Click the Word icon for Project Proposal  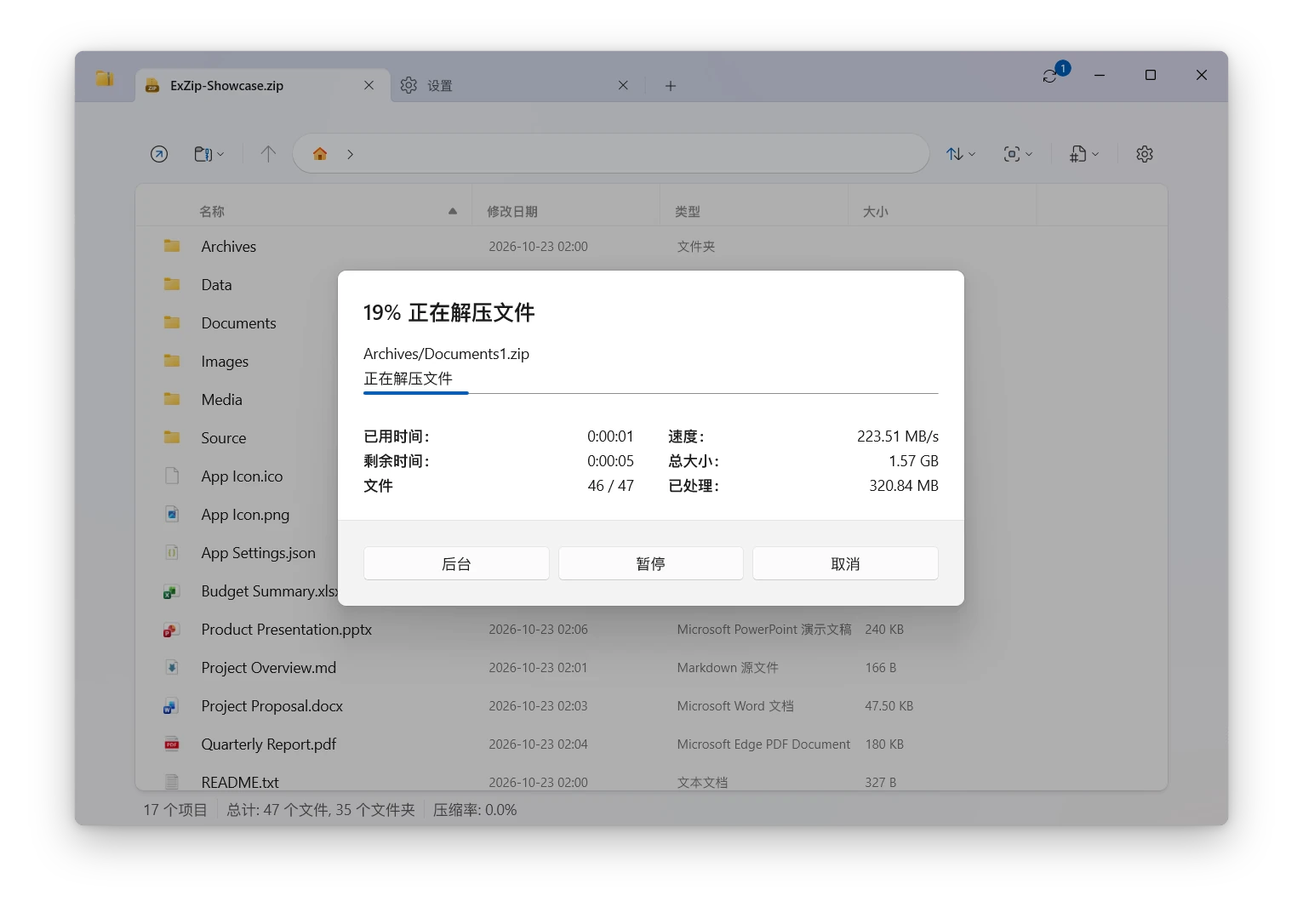point(171,706)
